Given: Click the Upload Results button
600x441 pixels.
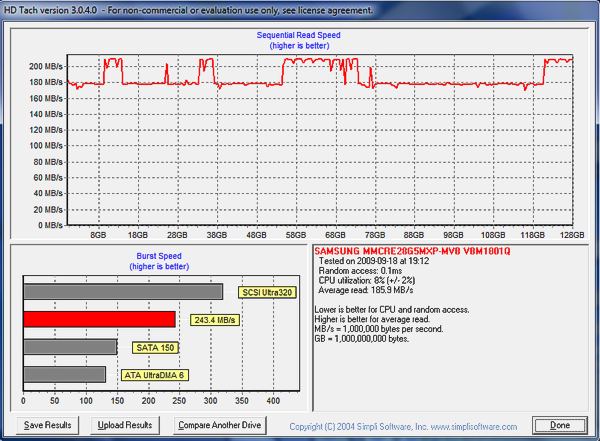Looking at the screenshot, I should (125, 425).
